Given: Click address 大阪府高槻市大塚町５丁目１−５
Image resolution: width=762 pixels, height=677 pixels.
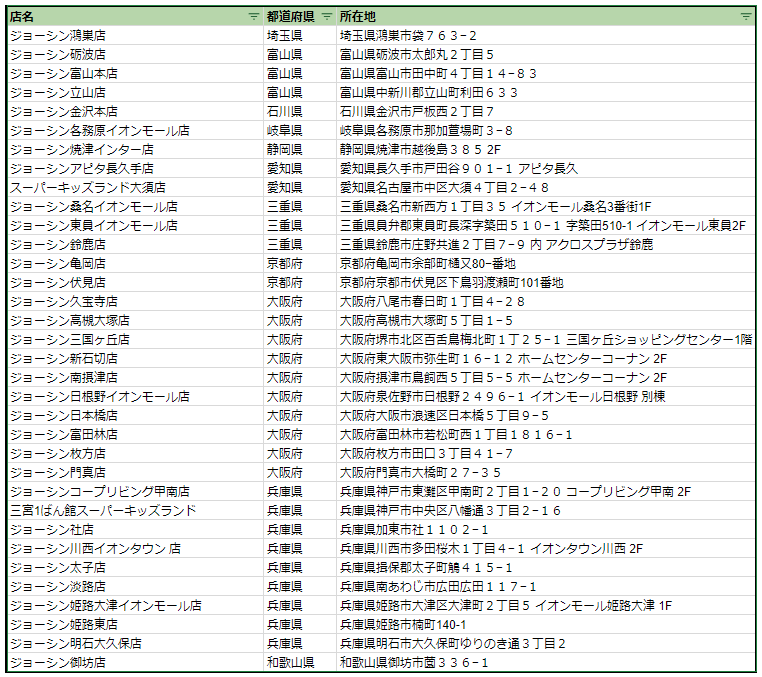Looking at the screenshot, I should (546, 320).
